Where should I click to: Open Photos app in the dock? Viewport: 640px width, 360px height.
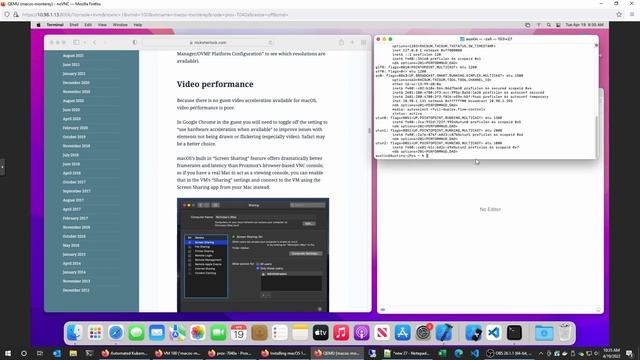198,333
